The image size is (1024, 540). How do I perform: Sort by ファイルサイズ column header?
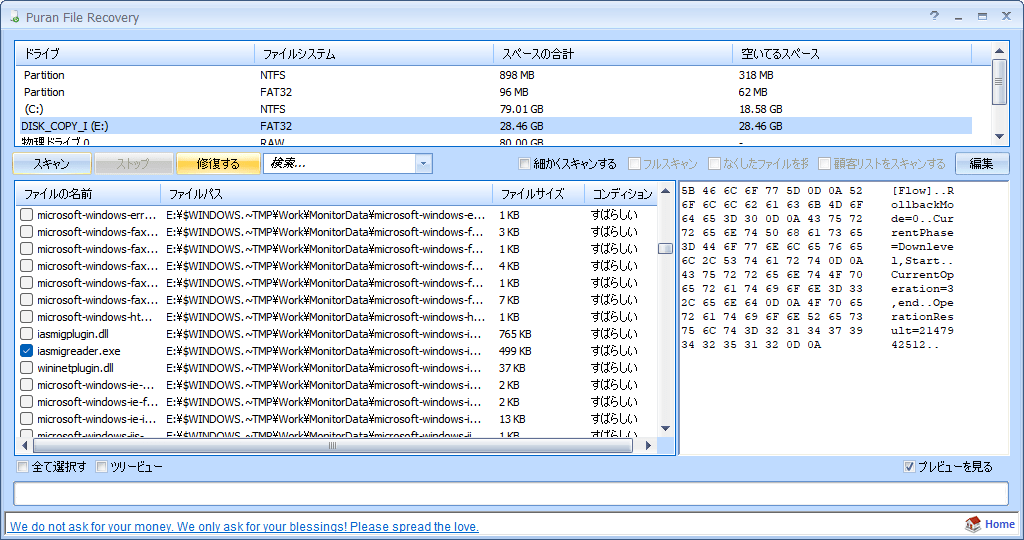(x=531, y=194)
